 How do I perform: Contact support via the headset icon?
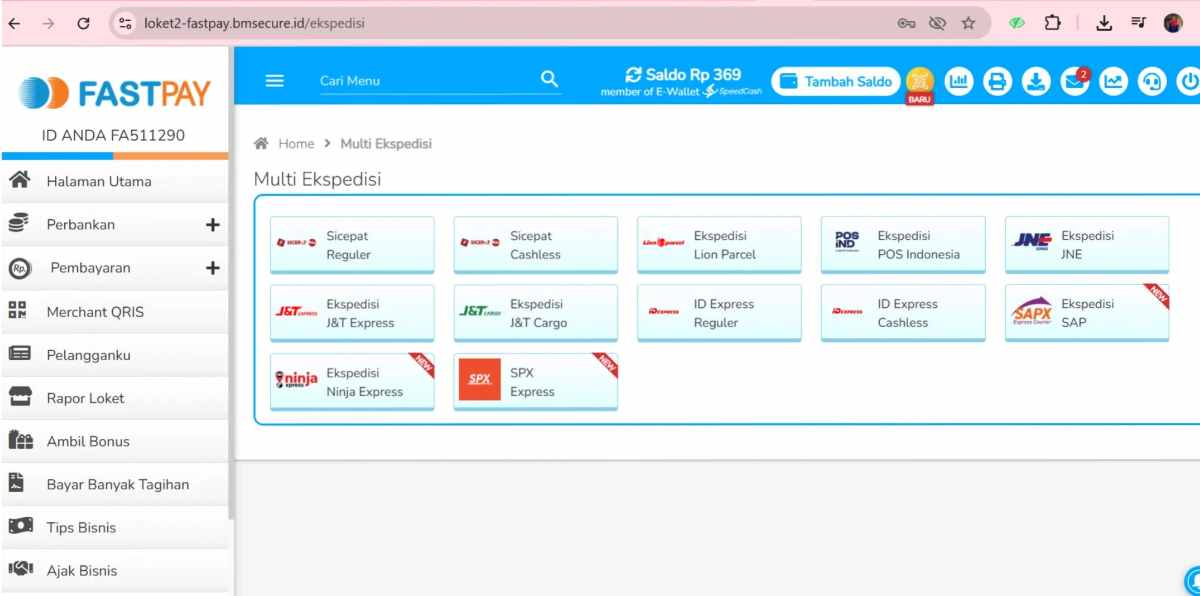[x=1152, y=81]
